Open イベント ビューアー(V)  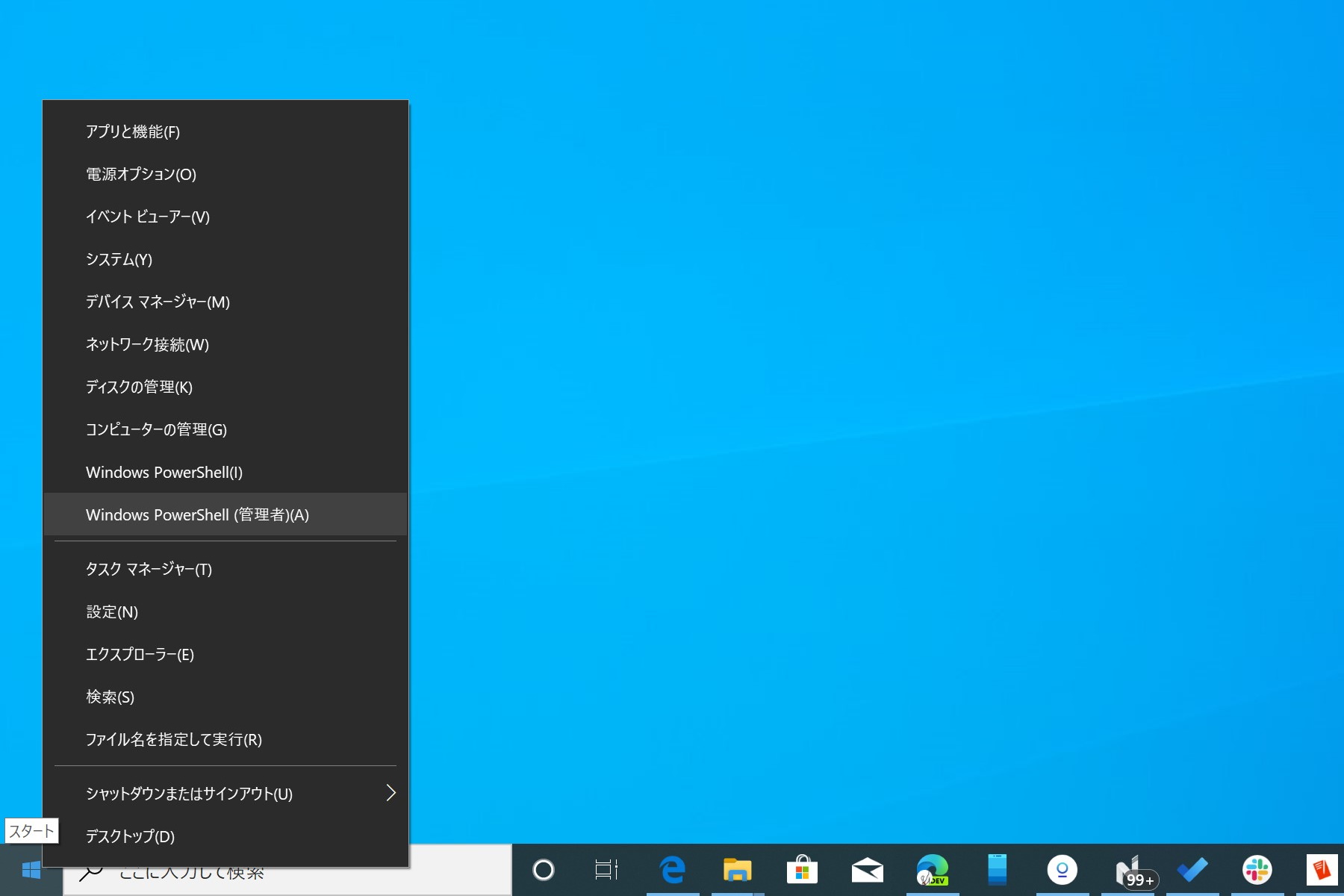click(225, 217)
